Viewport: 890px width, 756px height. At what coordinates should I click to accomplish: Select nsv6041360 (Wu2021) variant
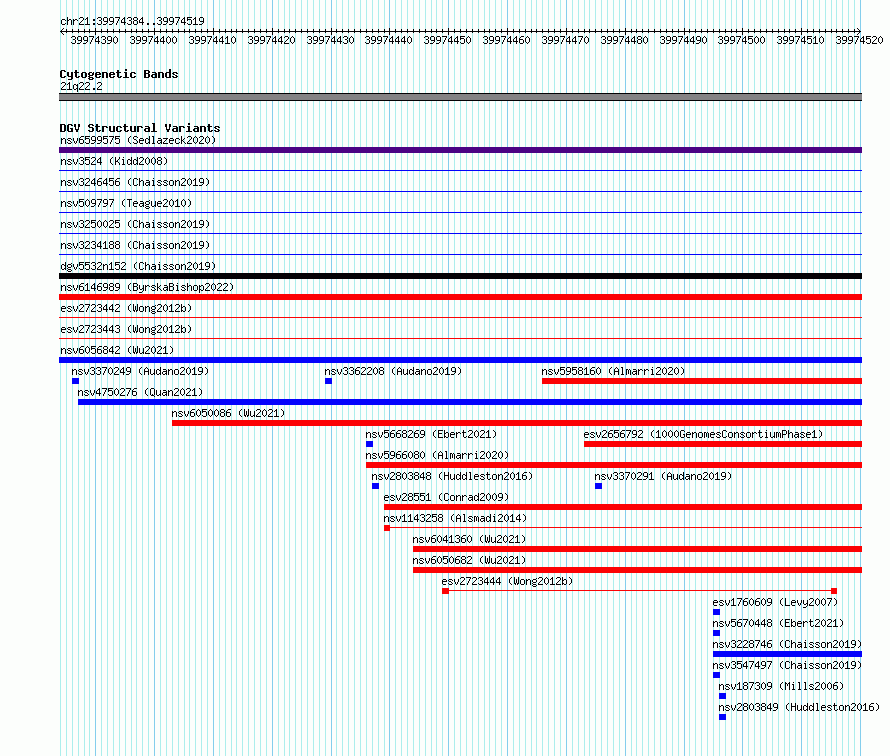point(469,539)
